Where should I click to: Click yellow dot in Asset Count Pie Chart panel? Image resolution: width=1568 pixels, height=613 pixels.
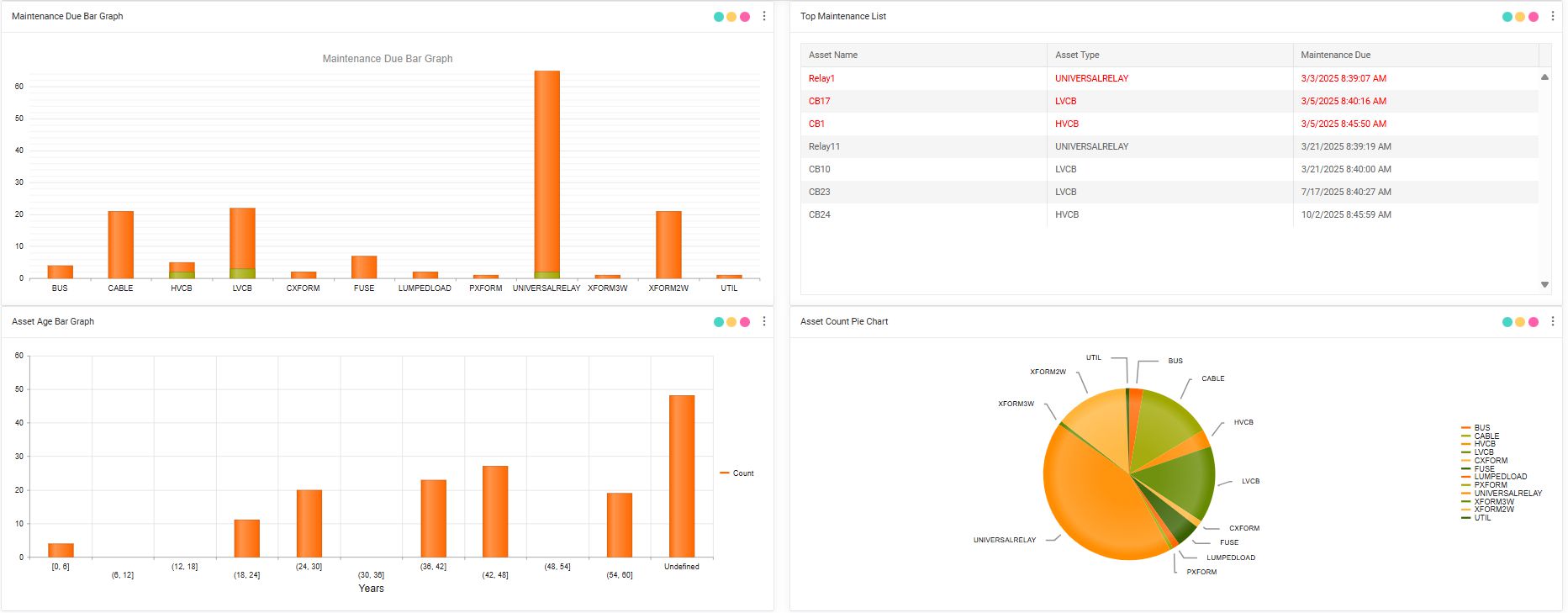tap(1520, 322)
